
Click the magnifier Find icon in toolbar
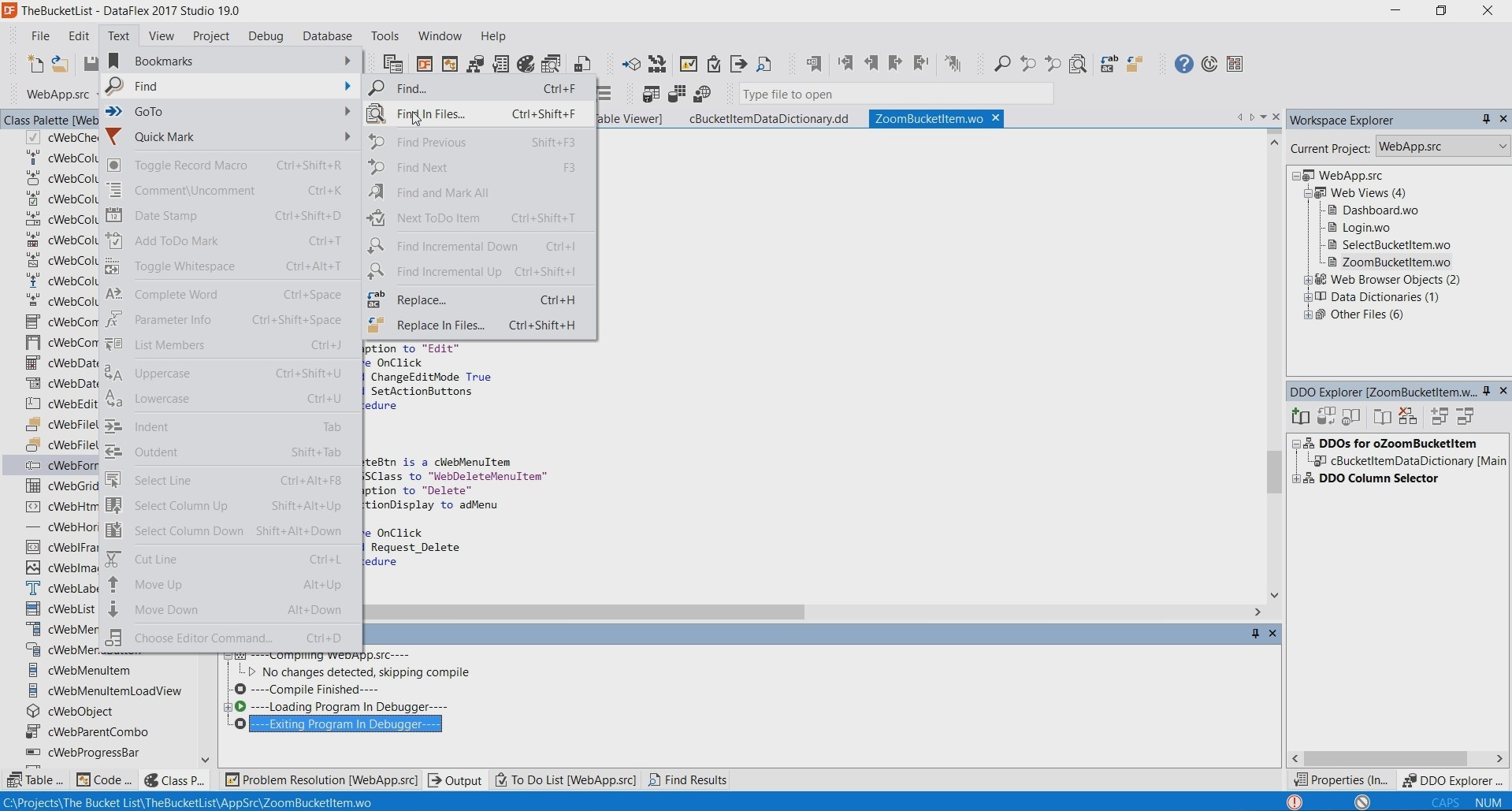tap(1002, 64)
